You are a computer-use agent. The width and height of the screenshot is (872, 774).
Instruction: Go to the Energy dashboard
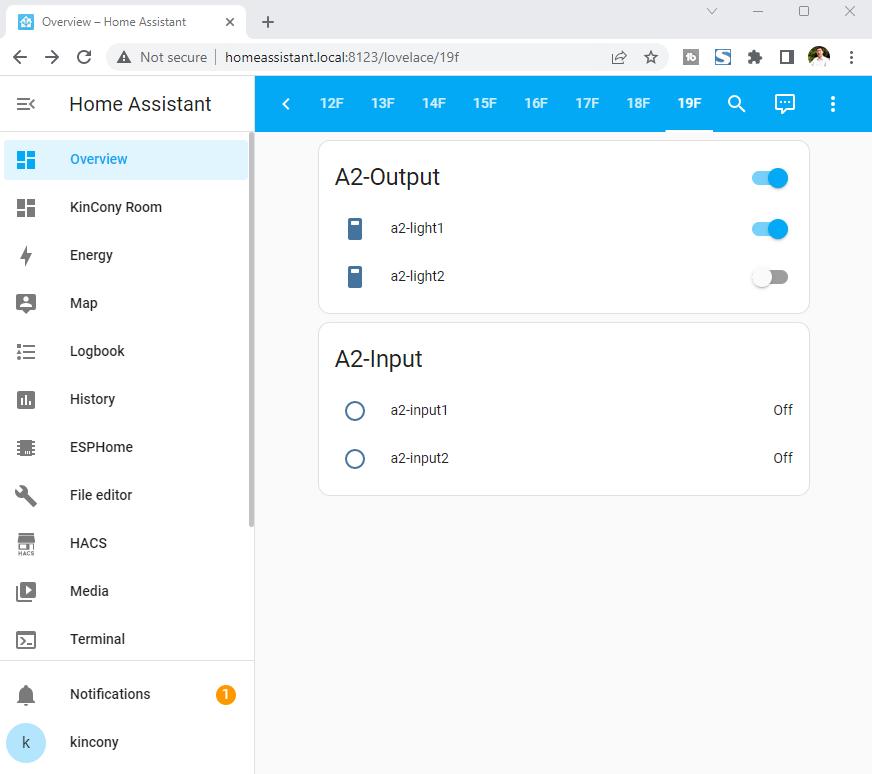[91, 255]
